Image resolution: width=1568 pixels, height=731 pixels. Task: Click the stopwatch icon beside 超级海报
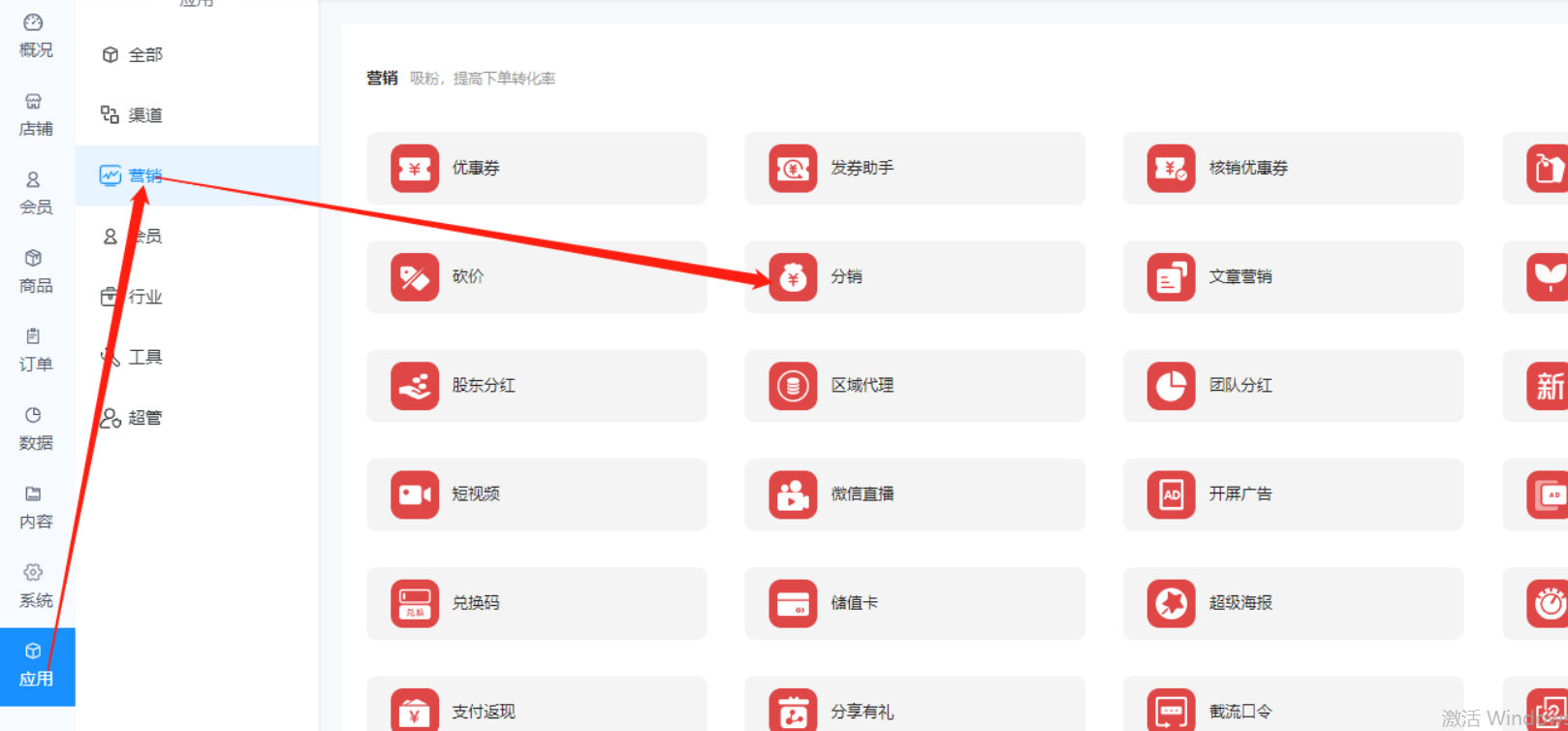[x=1548, y=603]
